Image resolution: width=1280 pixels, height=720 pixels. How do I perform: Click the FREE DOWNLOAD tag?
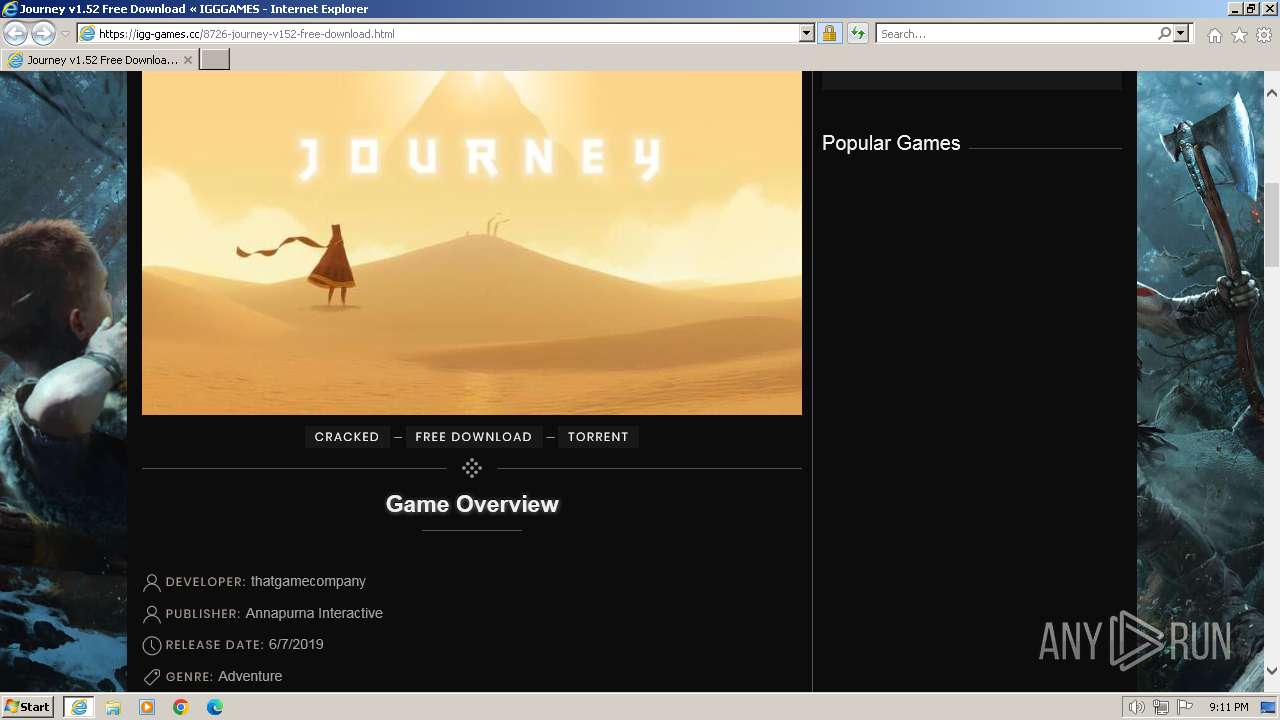tap(473, 437)
